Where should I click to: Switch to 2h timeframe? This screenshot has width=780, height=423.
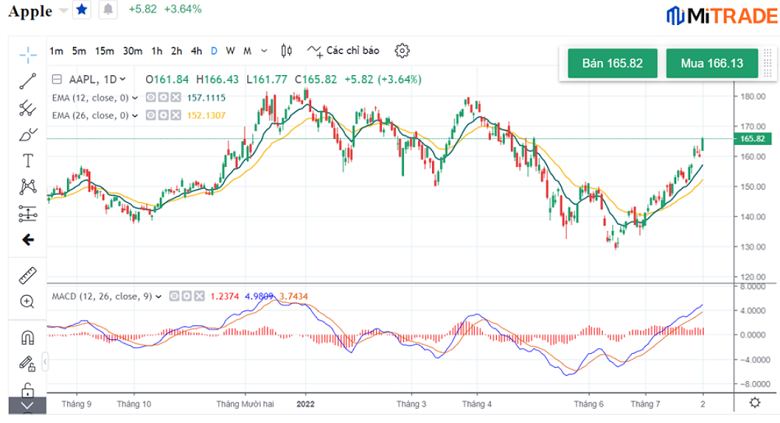click(x=177, y=51)
